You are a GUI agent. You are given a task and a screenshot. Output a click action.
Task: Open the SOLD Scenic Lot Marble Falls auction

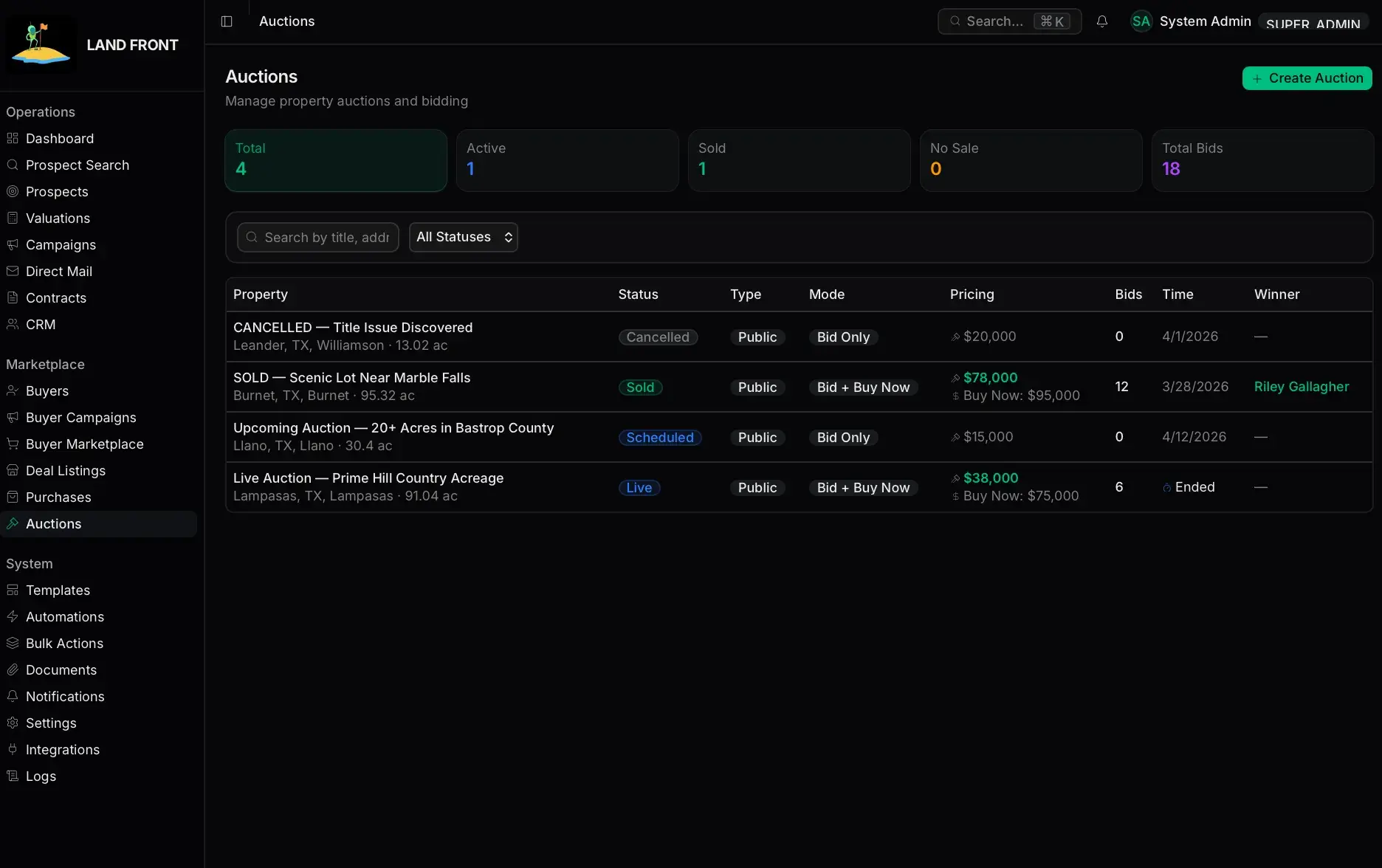[x=799, y=387]
